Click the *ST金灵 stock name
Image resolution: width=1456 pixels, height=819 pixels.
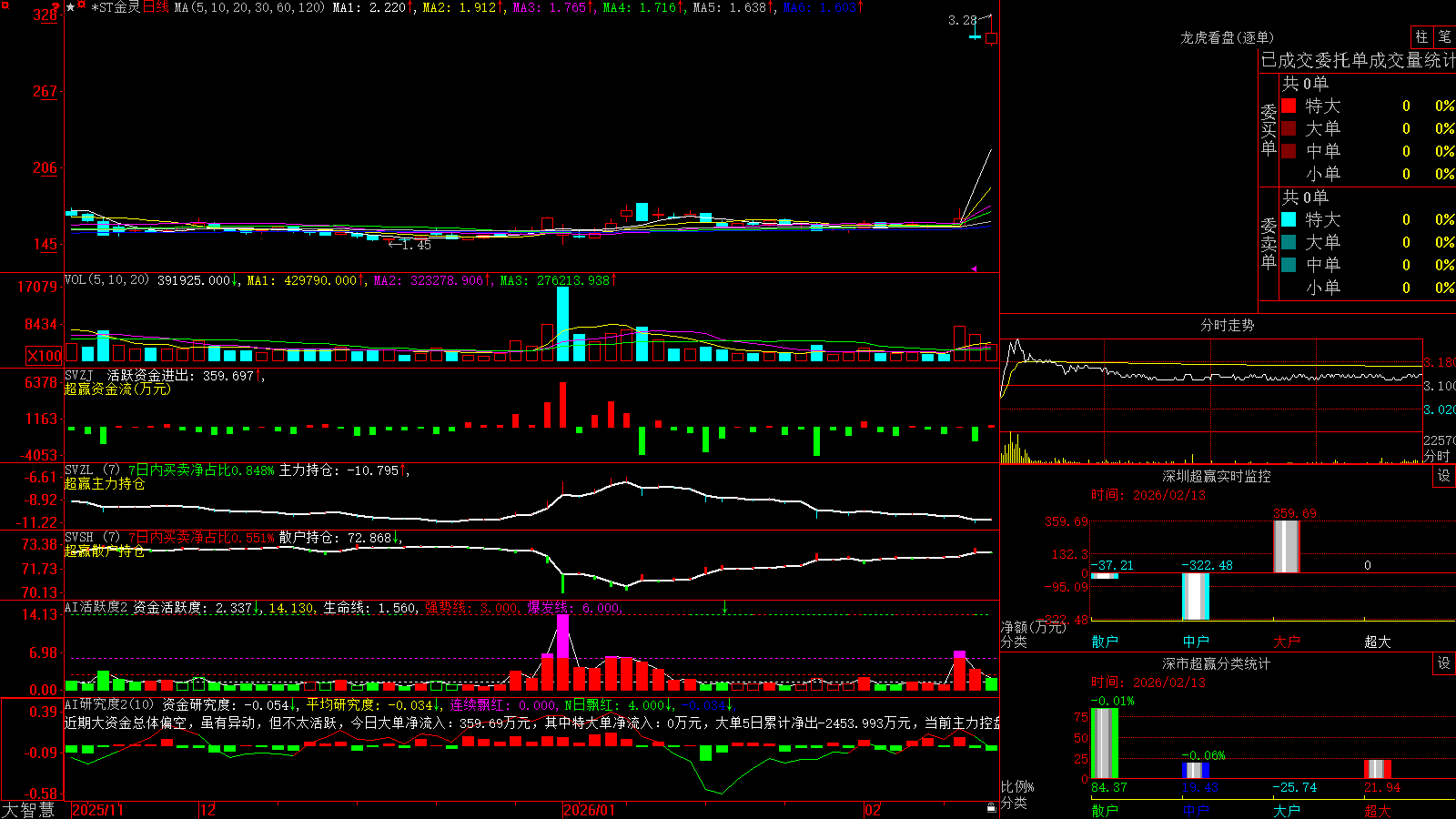point(116,7)
